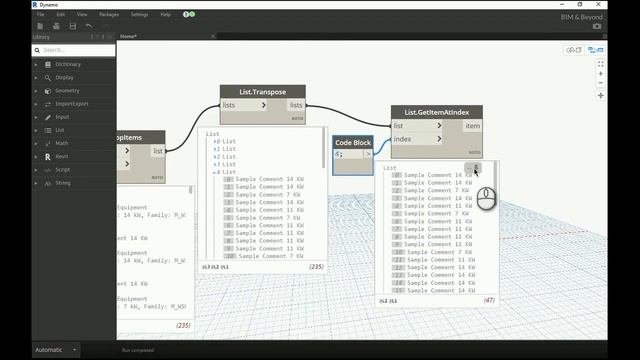The image size is (640, 360).
Task: Switch to graph view navigation mode
Action: pos(595,50)
